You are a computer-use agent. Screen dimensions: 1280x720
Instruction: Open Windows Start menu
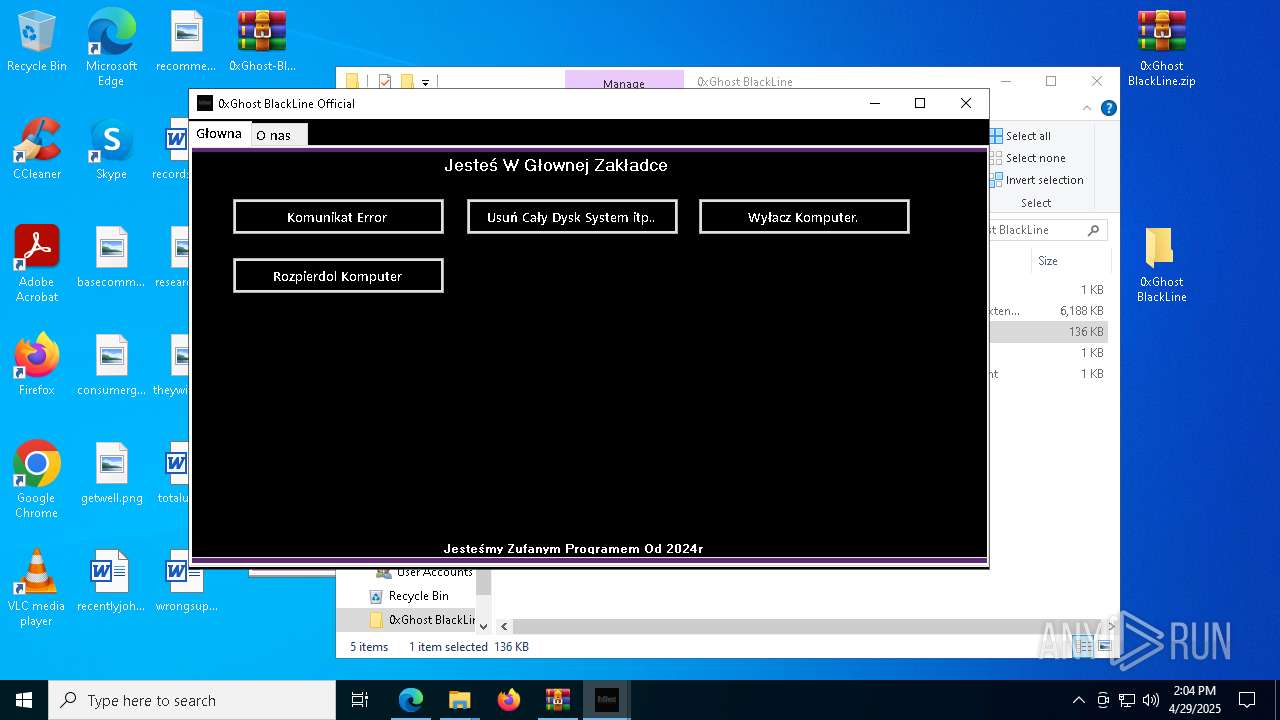[24, 700]
